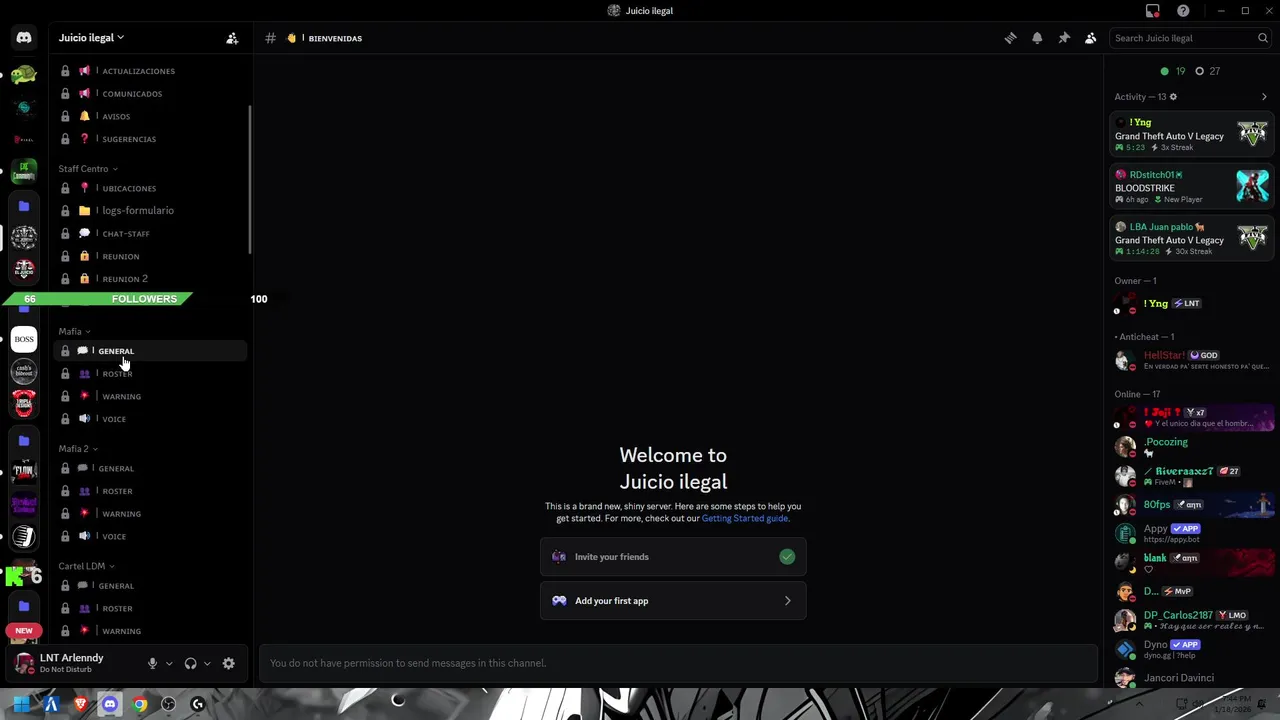Open the Appy app bot avatar
The width and height of the screenshot is (1280, 720).
1126,533
